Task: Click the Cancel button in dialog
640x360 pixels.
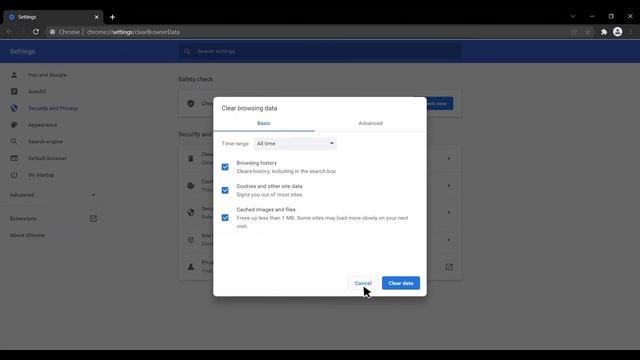Action: coord(362,283)
